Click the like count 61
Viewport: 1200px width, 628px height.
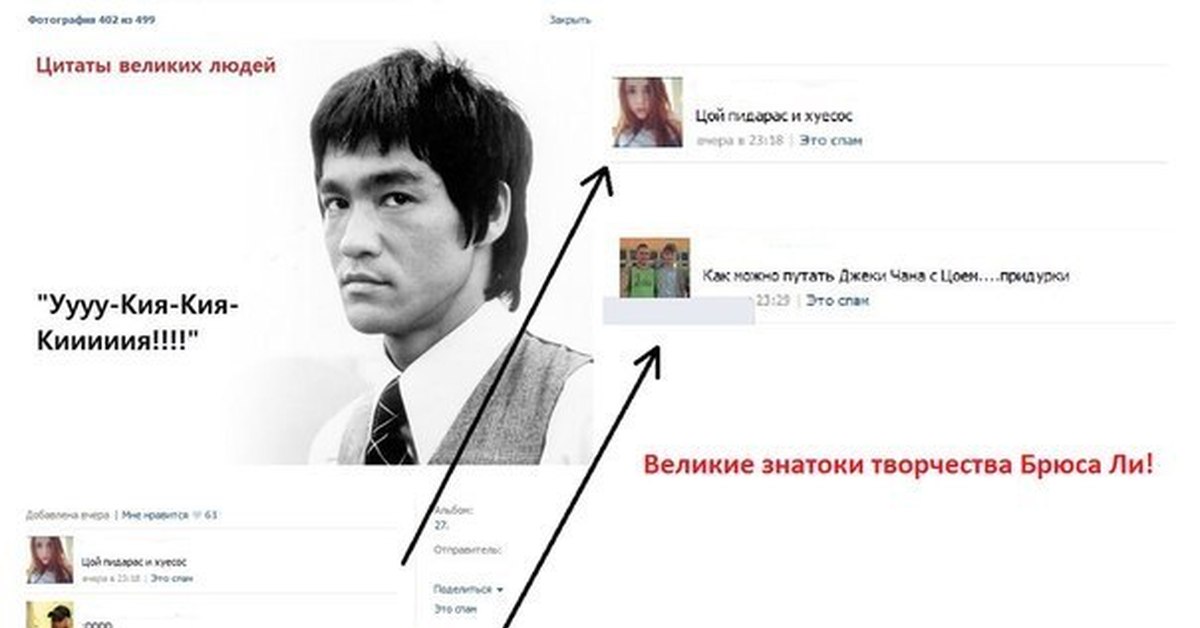(x=212, y=515)
